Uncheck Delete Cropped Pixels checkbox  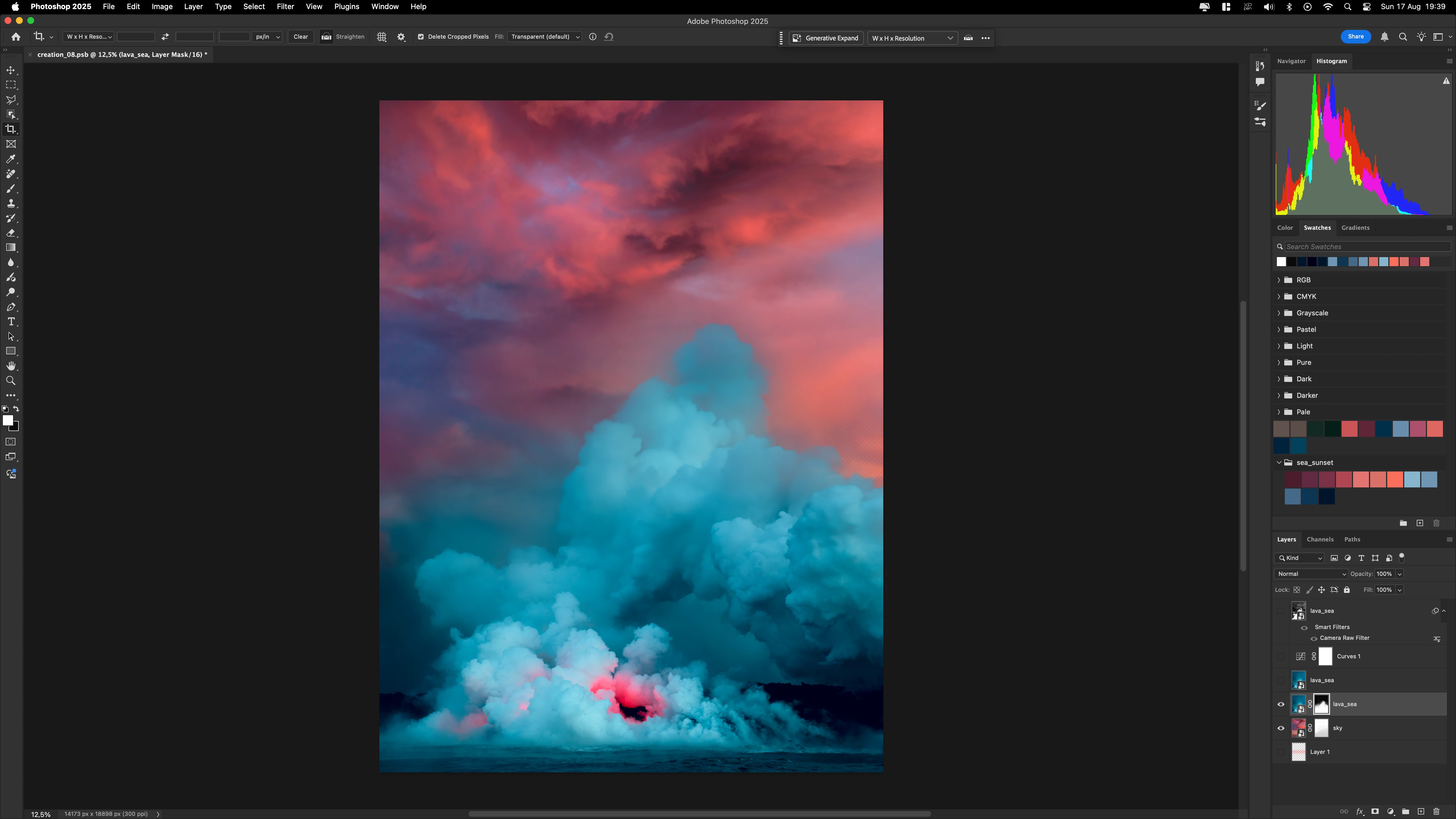click(421, 37)
